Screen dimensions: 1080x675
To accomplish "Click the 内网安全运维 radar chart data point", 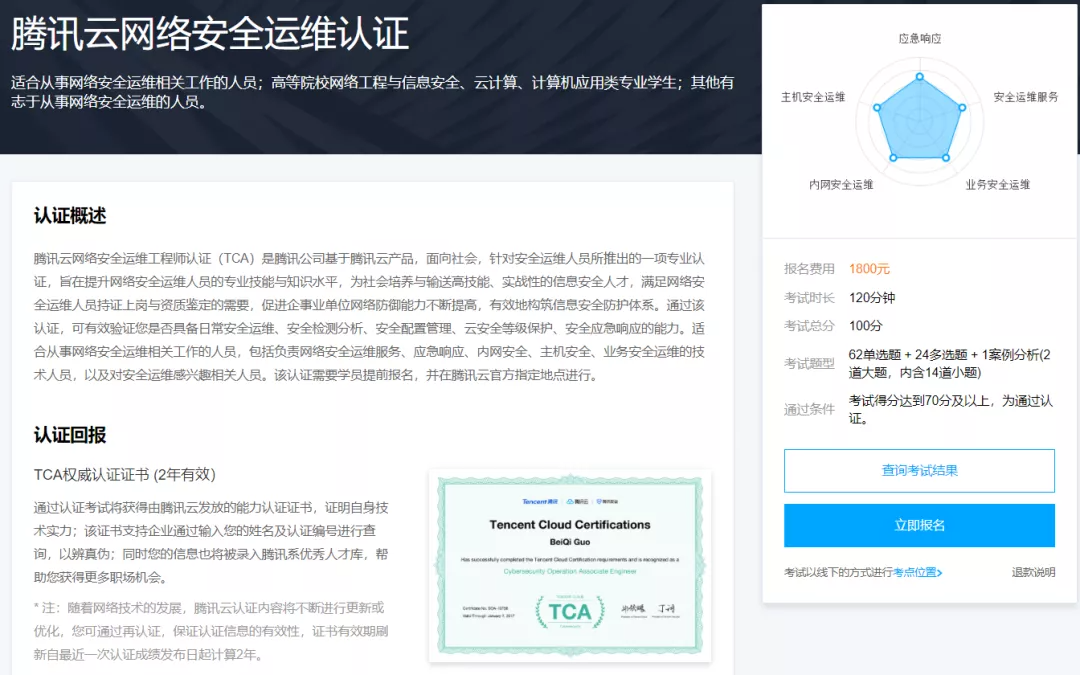I will point(893,157).
